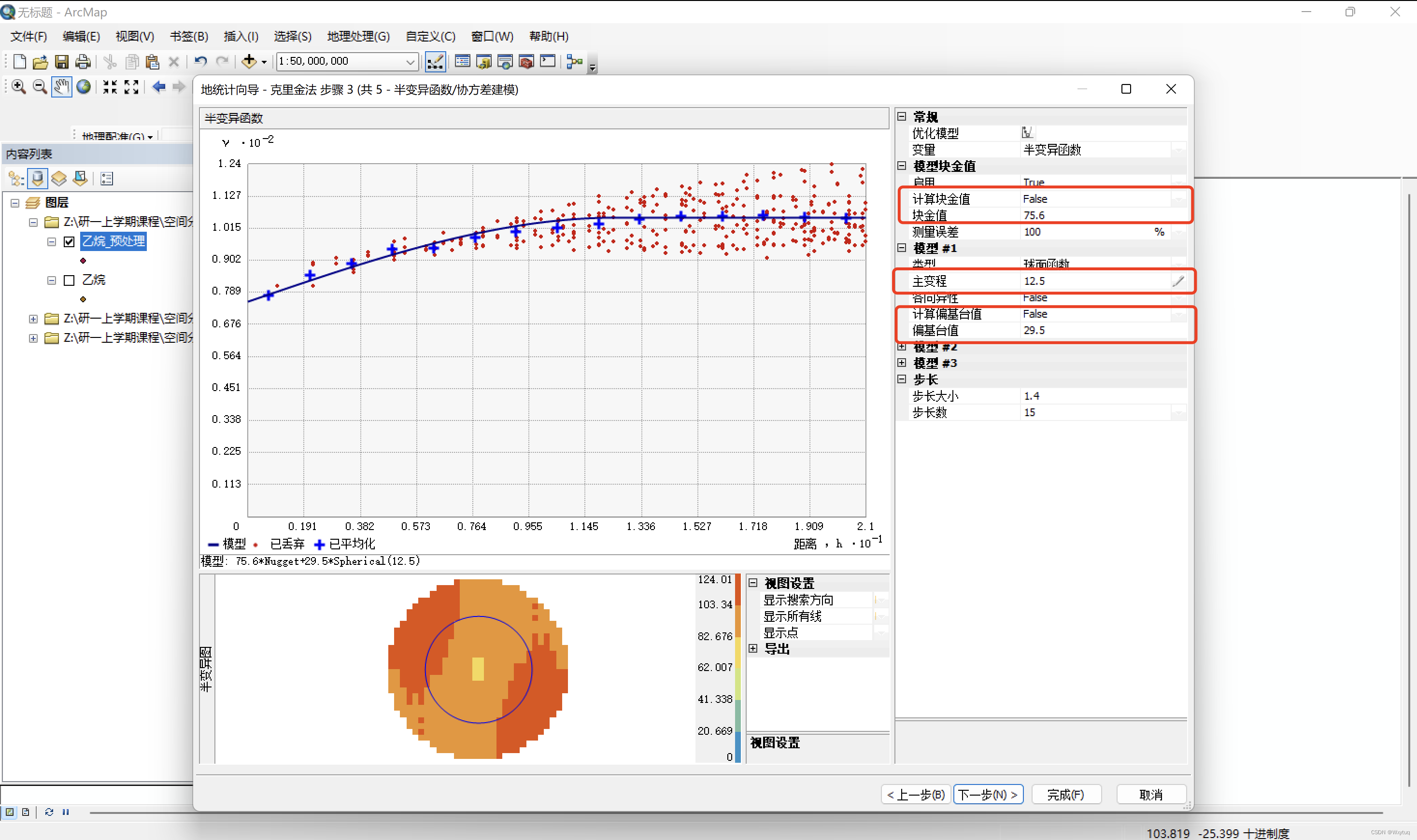List layers by visibility
1417x840 pixels.
pyautogui.click(x=59, y=179)
